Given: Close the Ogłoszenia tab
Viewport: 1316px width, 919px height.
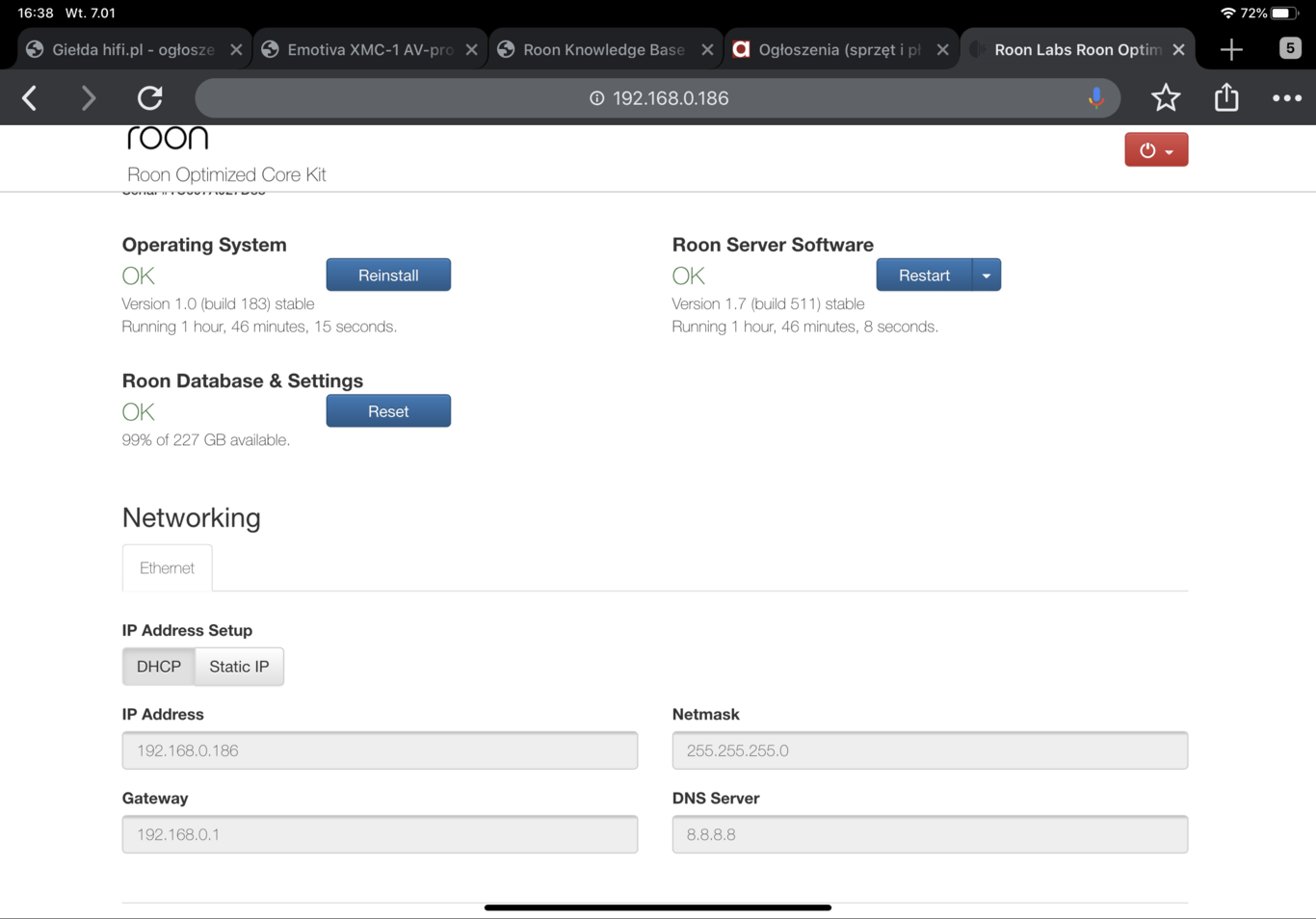Looking at the screenshot, I should click(x=942, y=49).
